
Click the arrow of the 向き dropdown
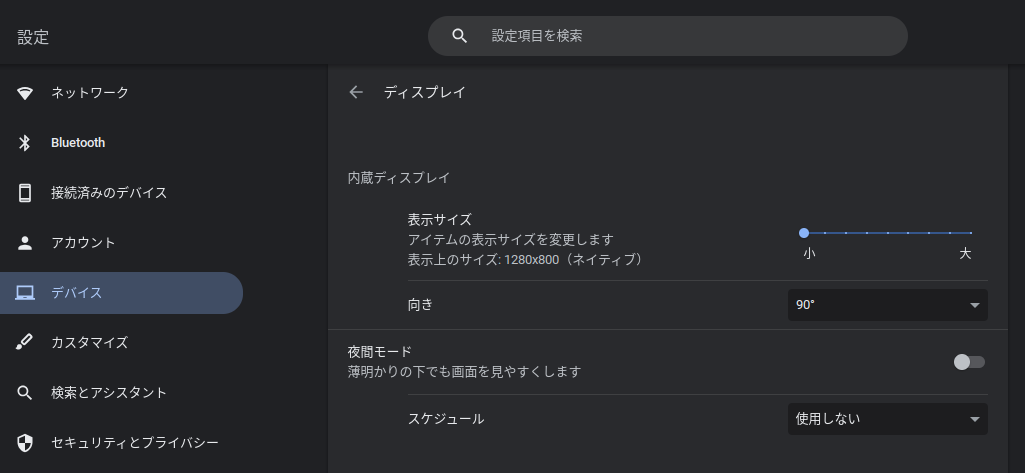(975, 305)
